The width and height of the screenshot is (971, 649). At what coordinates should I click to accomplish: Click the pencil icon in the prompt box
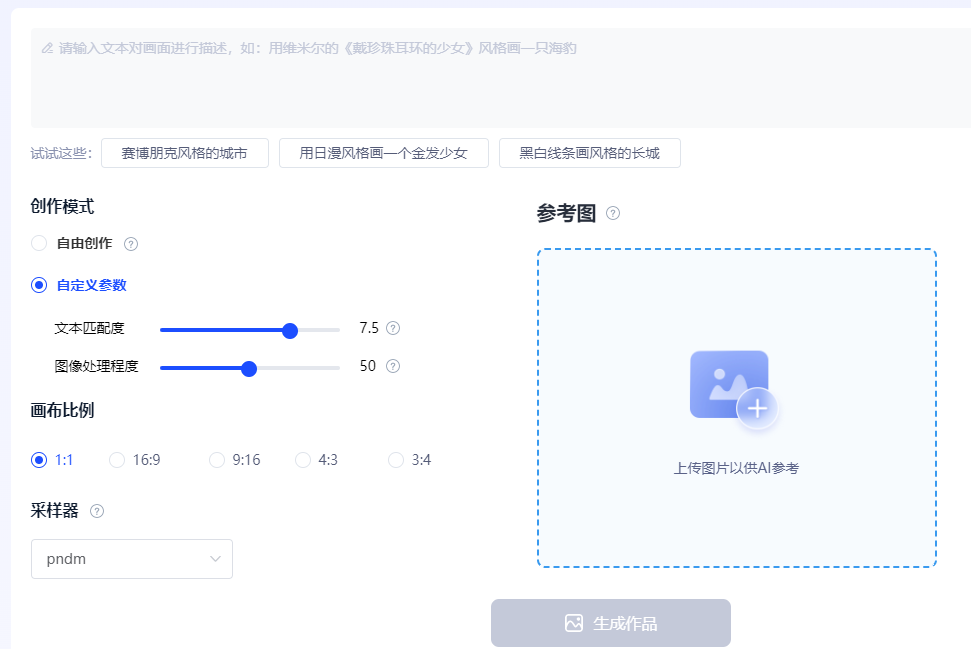point(48,48)
